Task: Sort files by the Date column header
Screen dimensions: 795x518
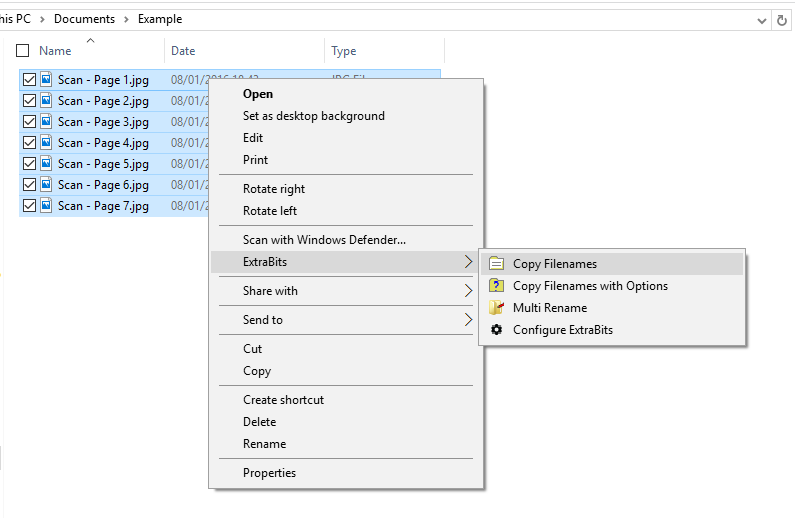Action: point(184,51)
